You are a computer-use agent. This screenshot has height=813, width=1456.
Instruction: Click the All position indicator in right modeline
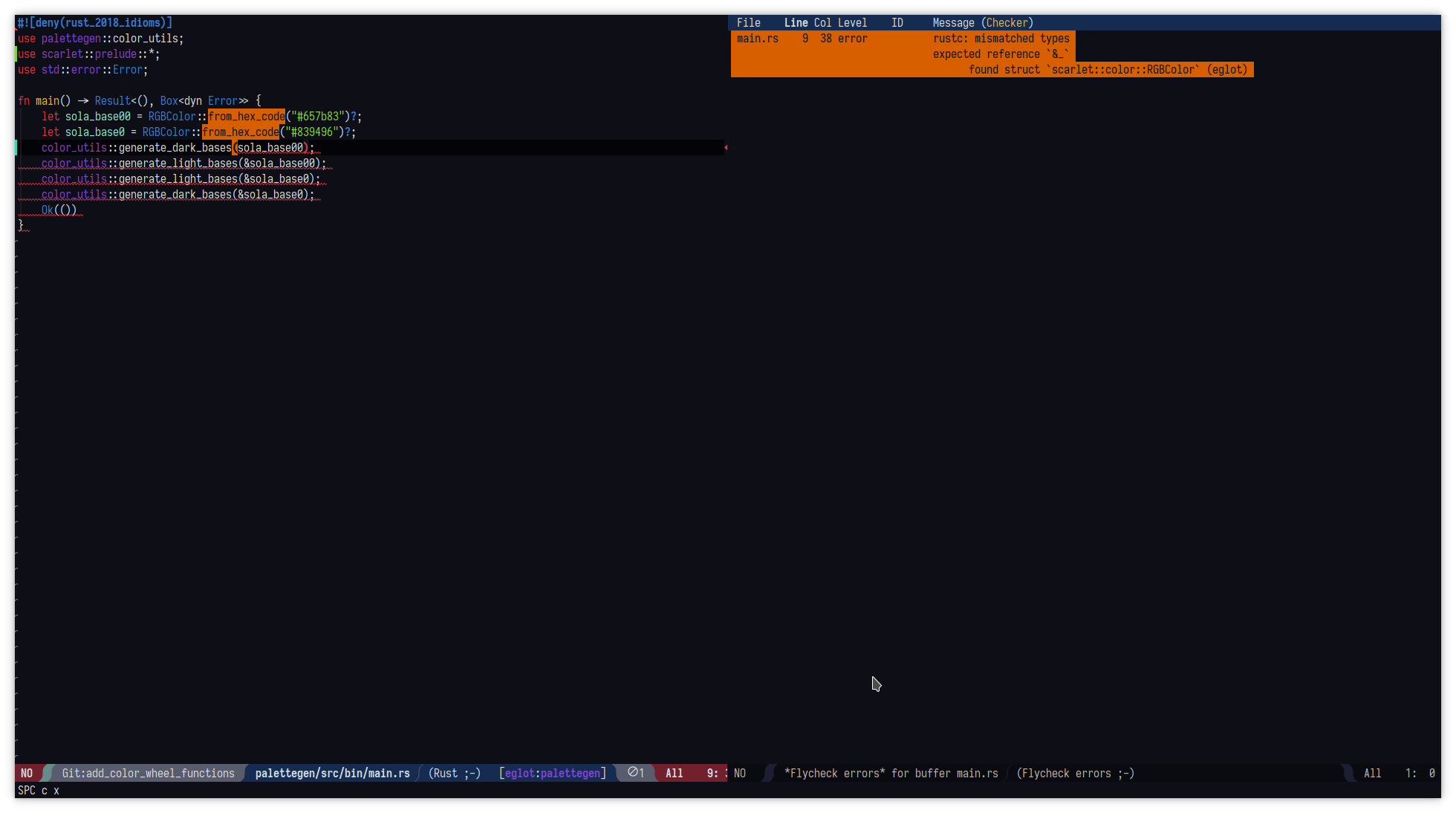point(1373,773)
